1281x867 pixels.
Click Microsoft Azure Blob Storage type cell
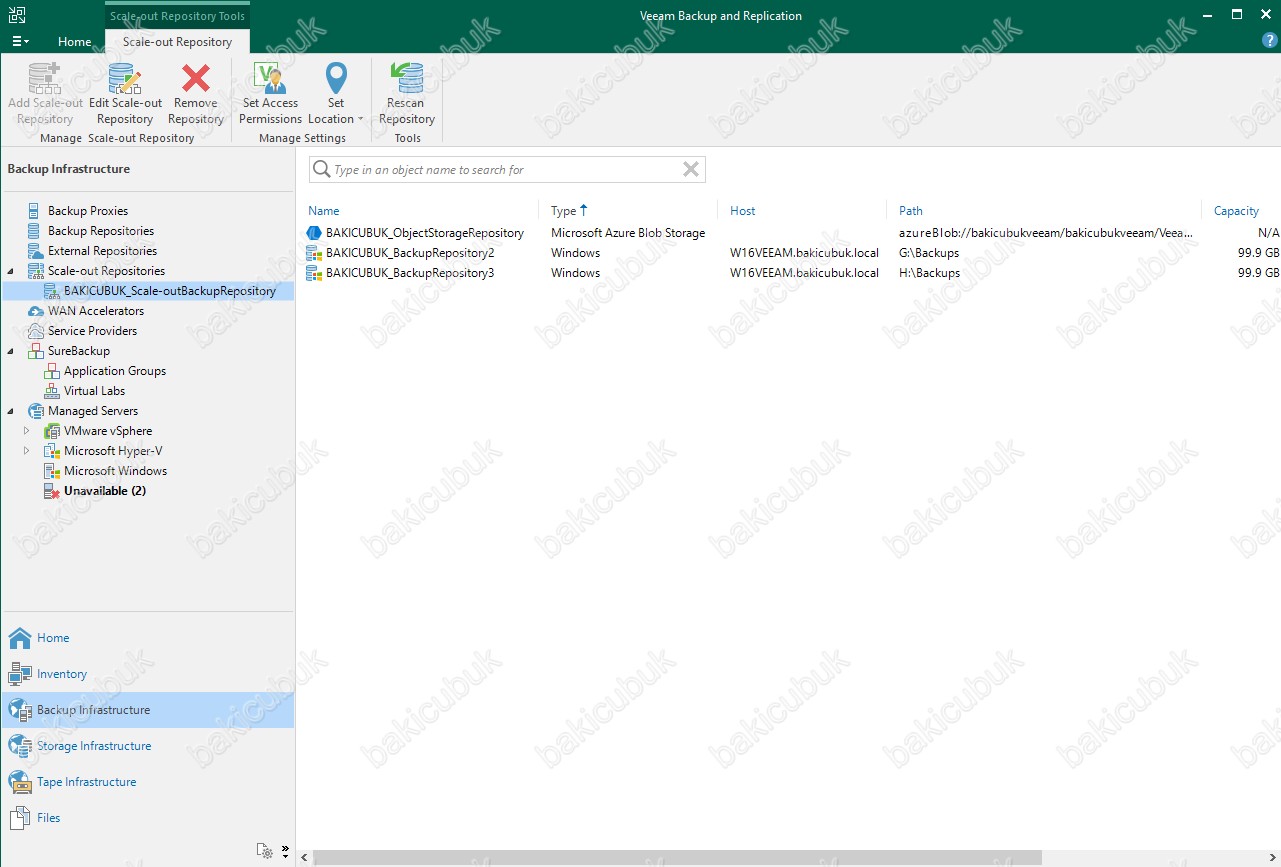(628, 233)
